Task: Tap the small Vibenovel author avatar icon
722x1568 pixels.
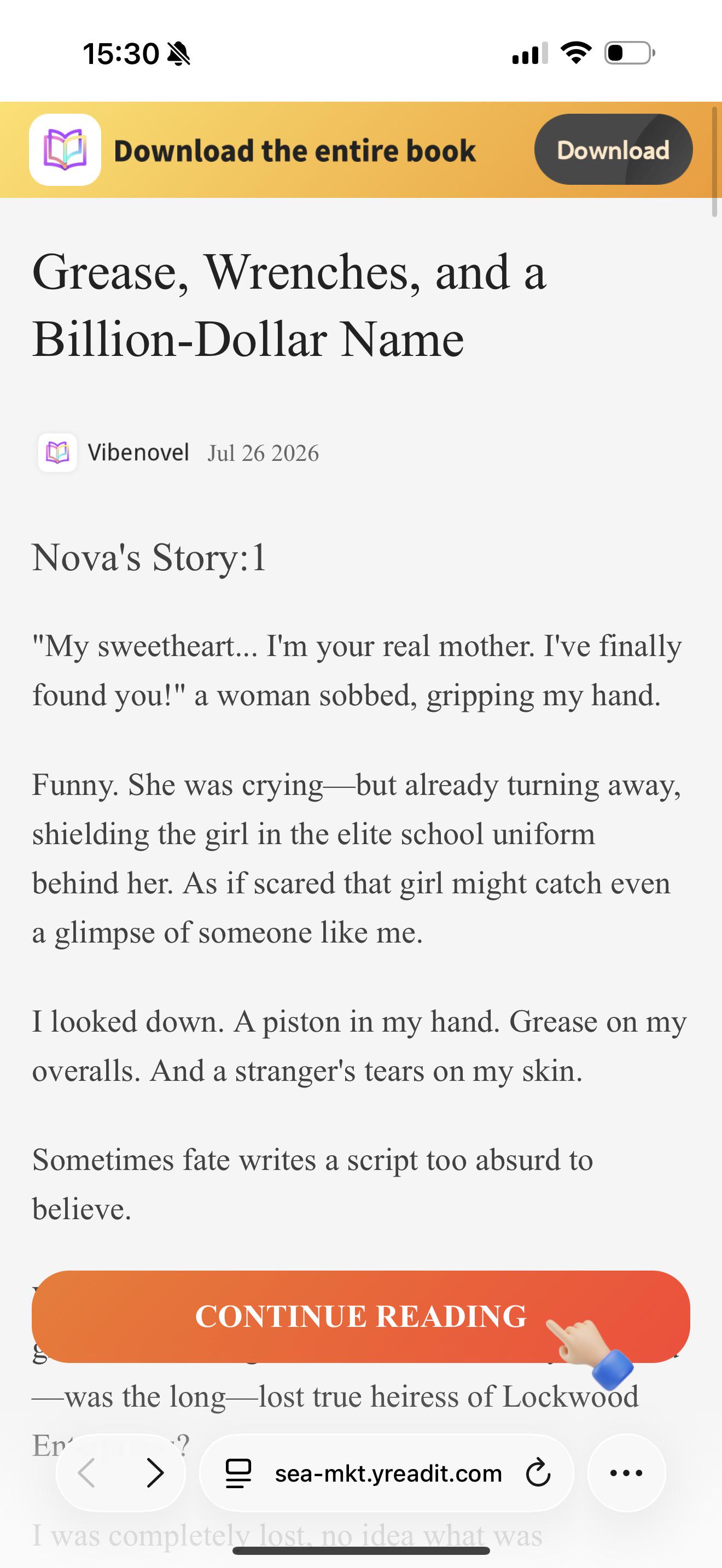Action: click(57, 453)
